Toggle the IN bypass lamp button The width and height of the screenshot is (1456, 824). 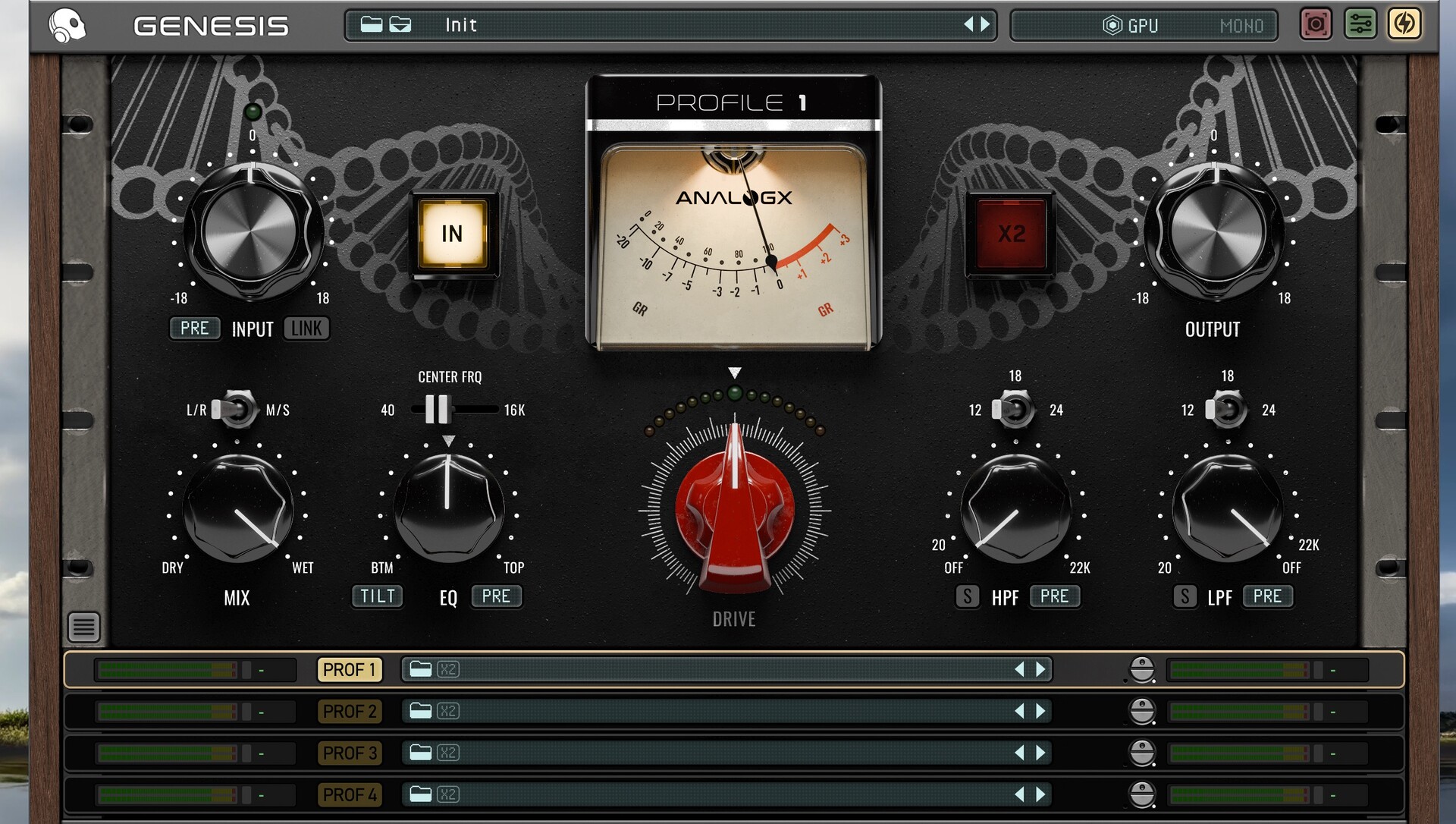453,234
